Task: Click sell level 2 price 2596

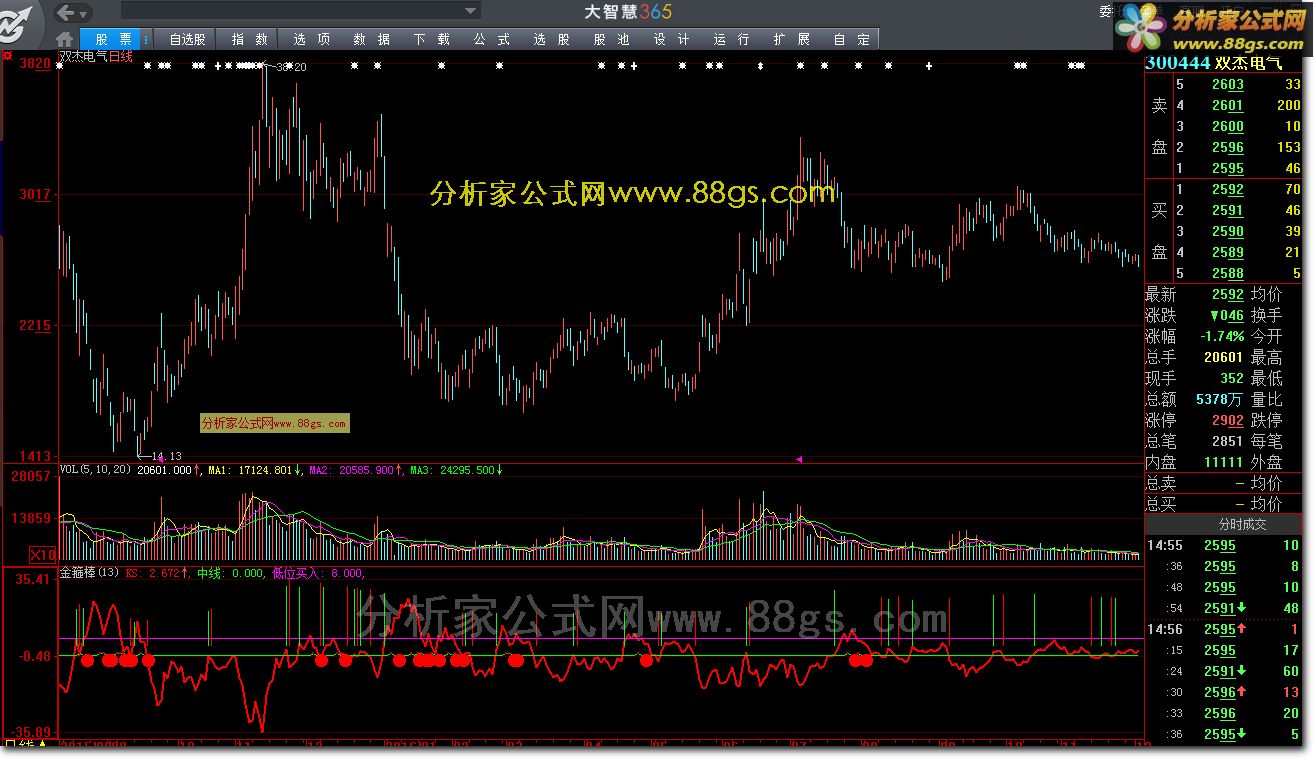Action: [1227, 148]
